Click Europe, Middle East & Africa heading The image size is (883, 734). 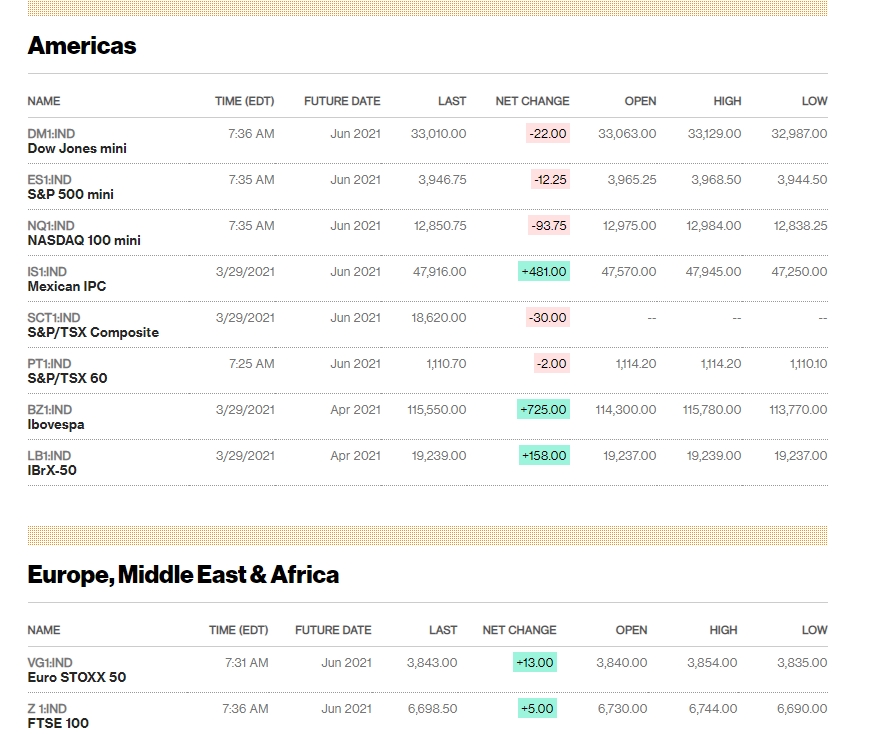click(183, 575)
